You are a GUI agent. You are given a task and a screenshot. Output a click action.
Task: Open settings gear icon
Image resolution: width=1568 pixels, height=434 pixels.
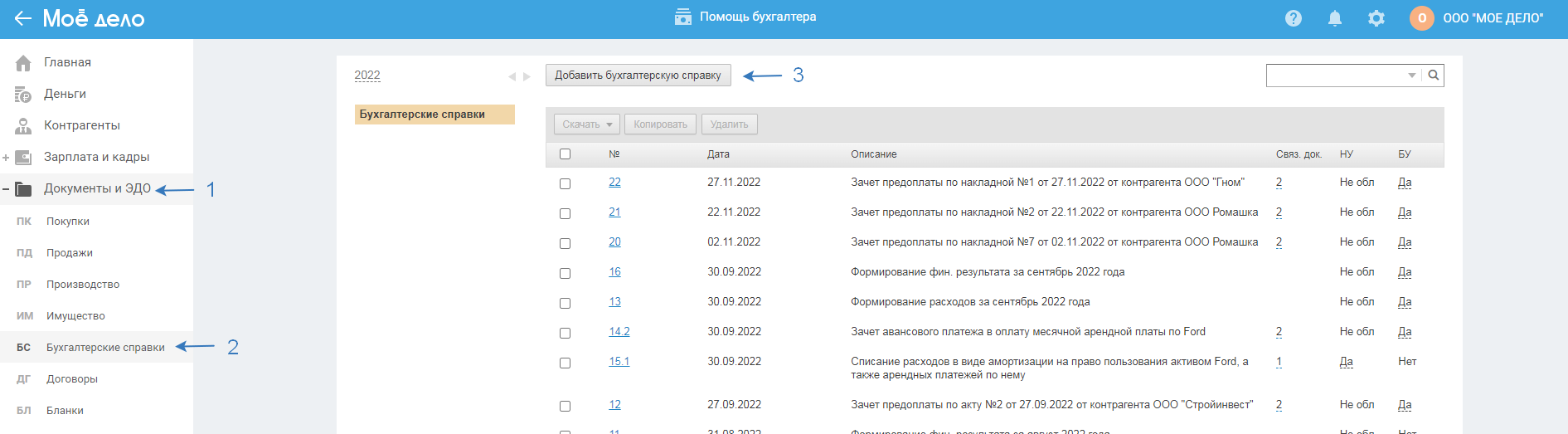pos(1376,18)
